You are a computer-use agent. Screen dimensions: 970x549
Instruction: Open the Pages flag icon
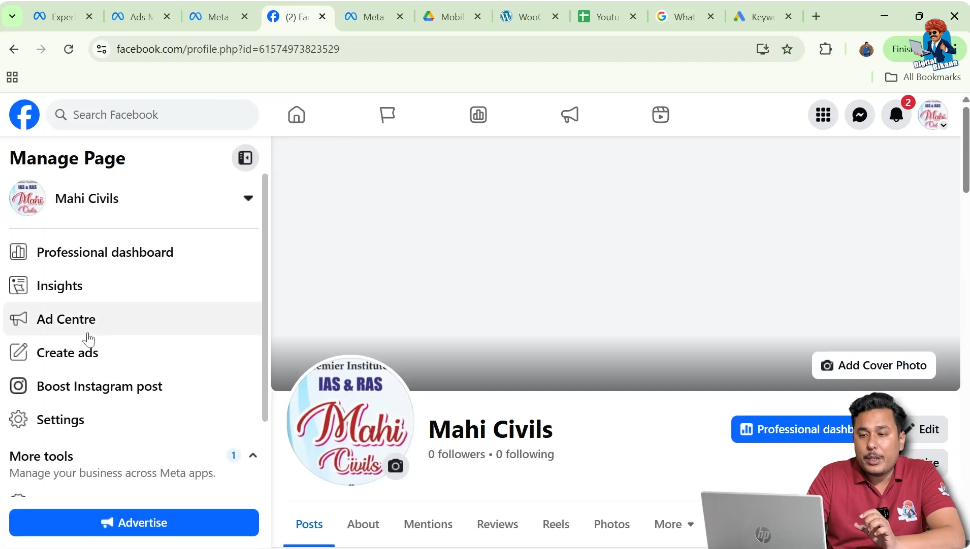[x=387, y=115]
